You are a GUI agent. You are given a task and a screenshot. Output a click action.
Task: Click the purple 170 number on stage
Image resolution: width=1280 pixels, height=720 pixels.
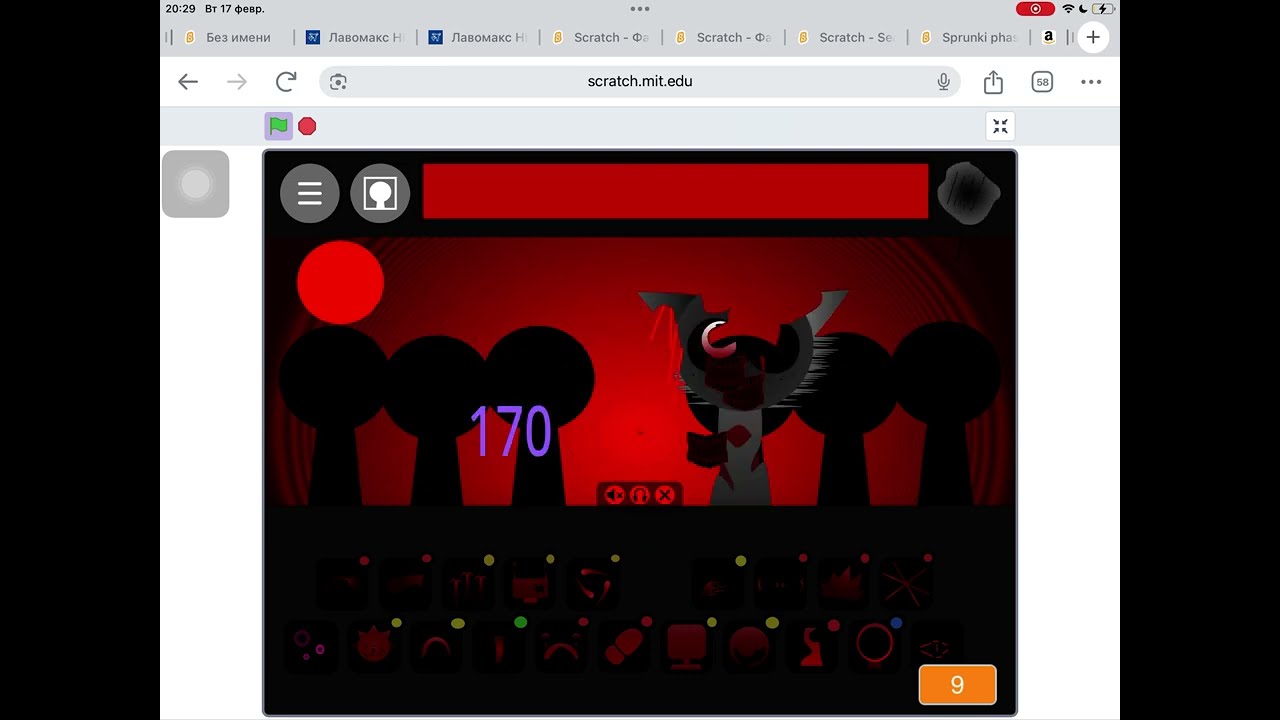point(510,432)
